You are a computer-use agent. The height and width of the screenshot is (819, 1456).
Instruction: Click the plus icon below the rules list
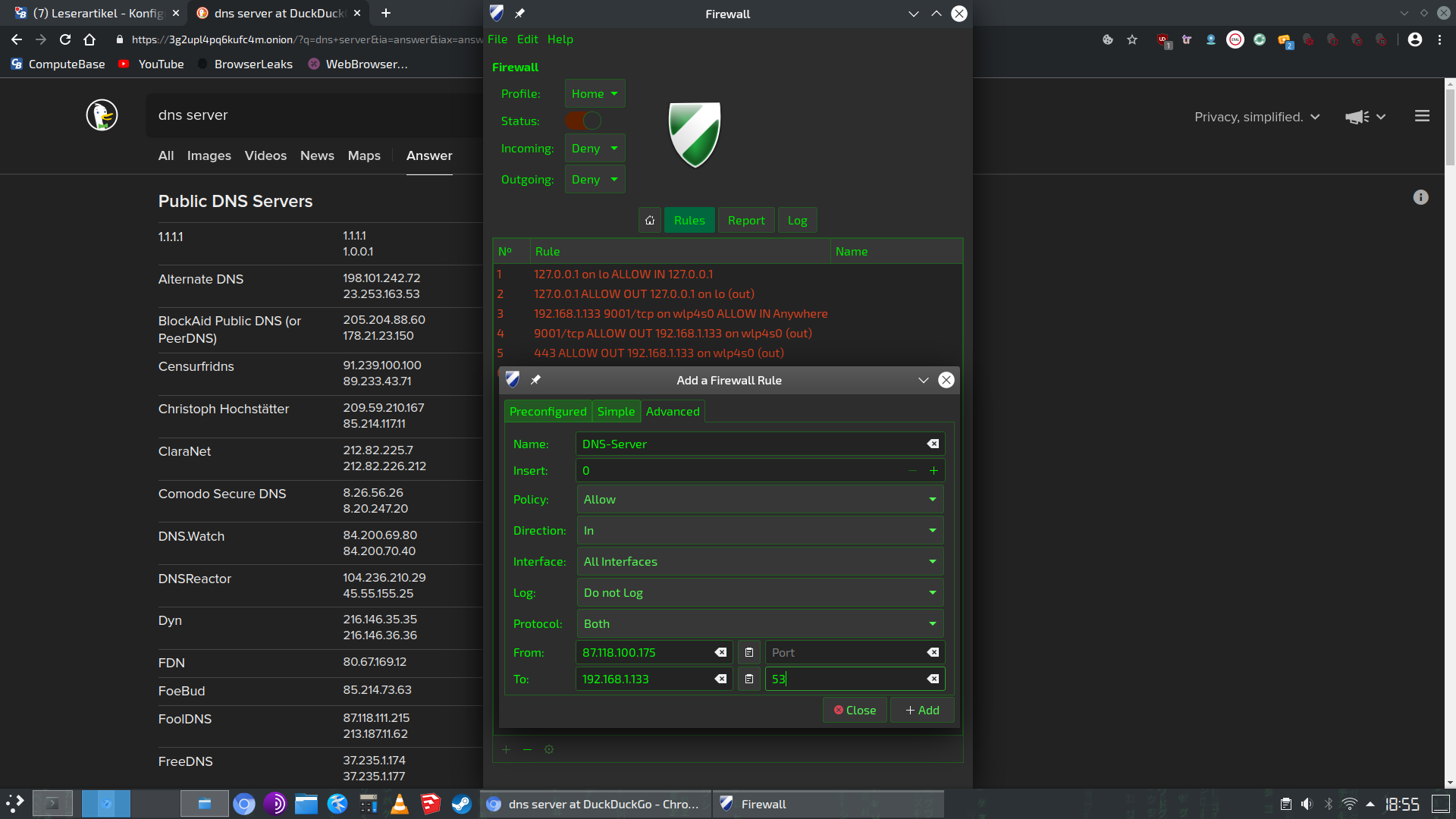tap(506, 749)
